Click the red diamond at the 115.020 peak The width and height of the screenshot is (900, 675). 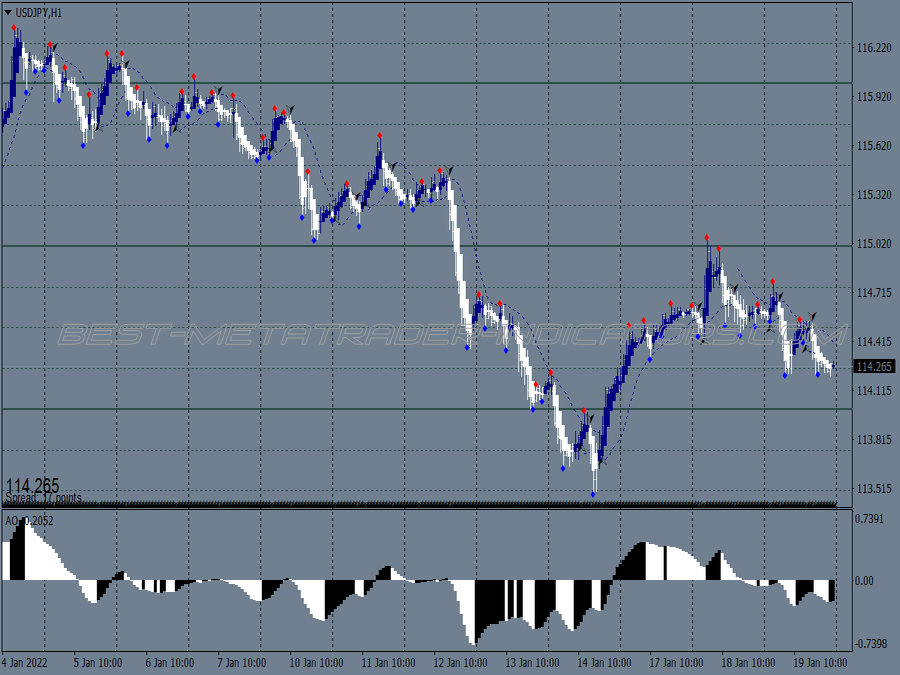click(707, 237)
